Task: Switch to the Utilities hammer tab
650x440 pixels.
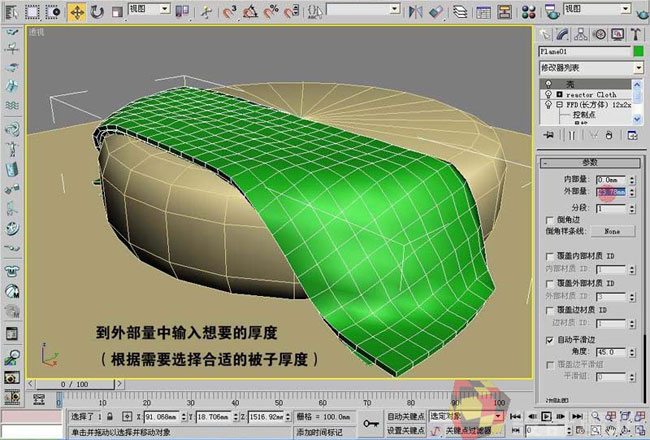Action: click(636, 34)
